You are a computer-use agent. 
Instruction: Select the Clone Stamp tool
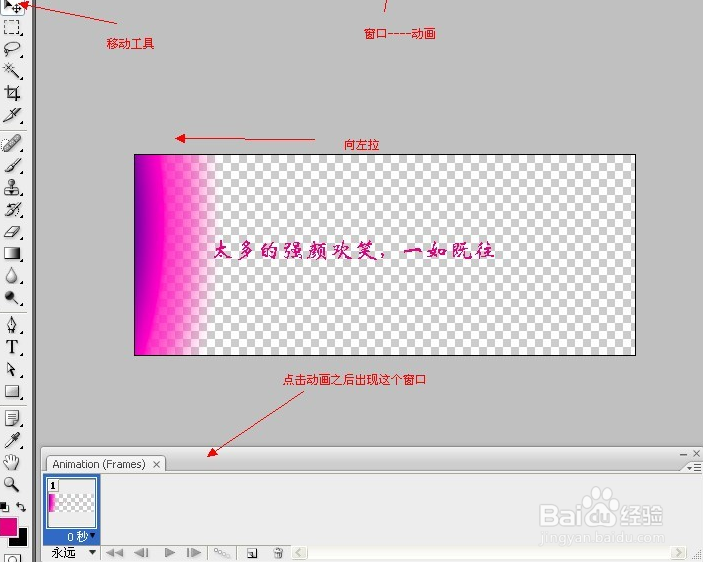point(12,187)
